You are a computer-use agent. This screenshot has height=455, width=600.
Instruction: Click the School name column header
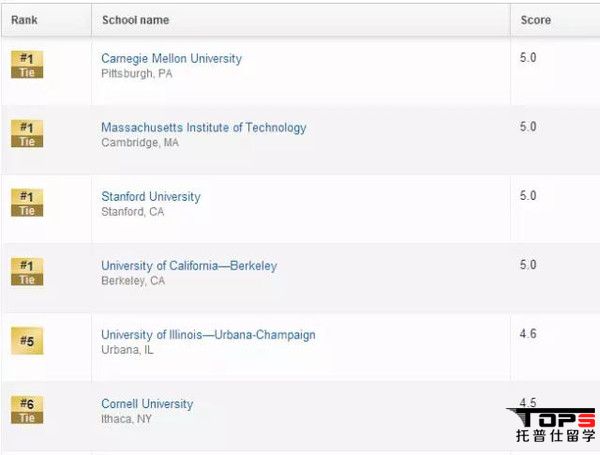[x=135, y=20]
